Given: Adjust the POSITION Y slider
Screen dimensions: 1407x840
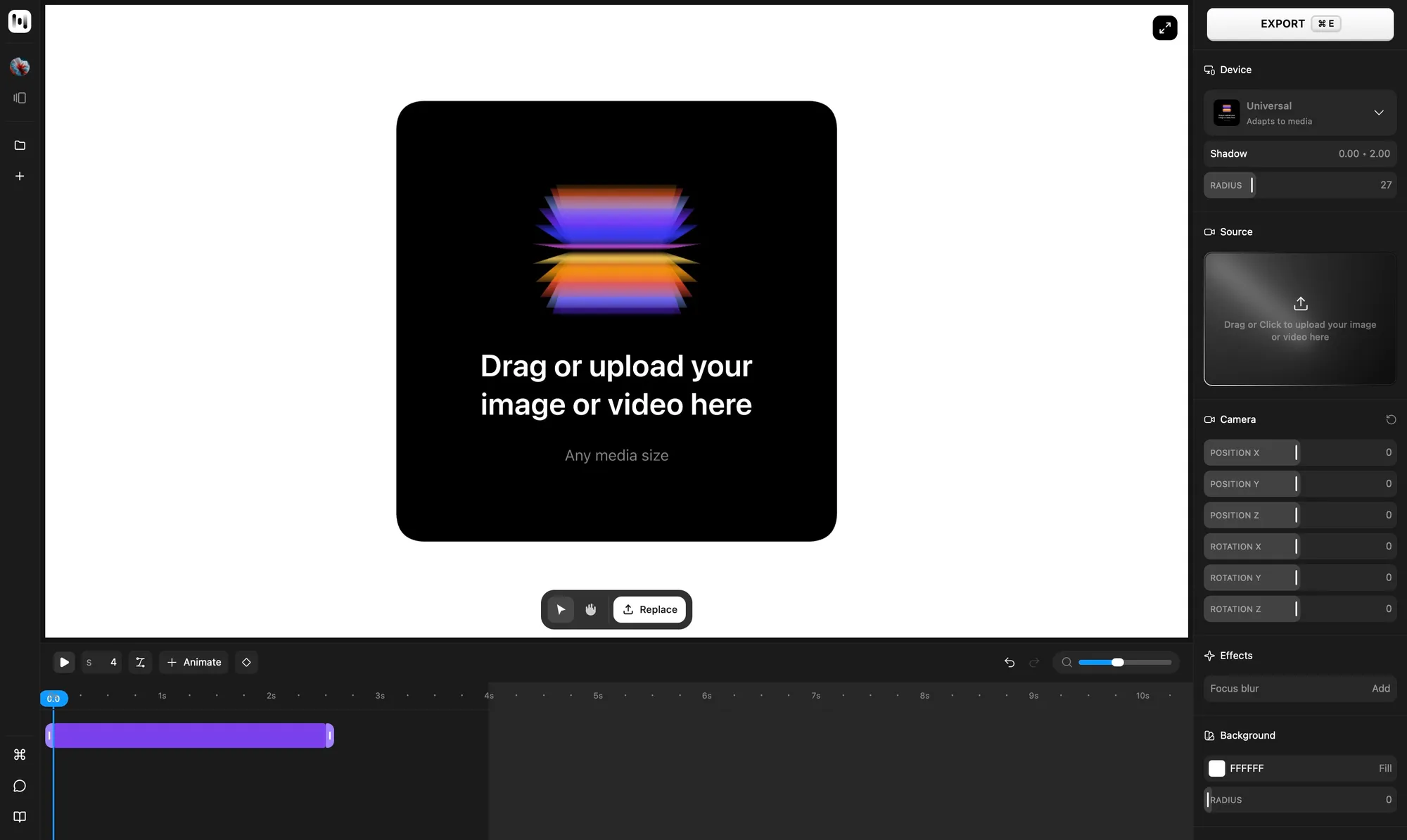Looking at the screenshot, I should click(1300, 484).
